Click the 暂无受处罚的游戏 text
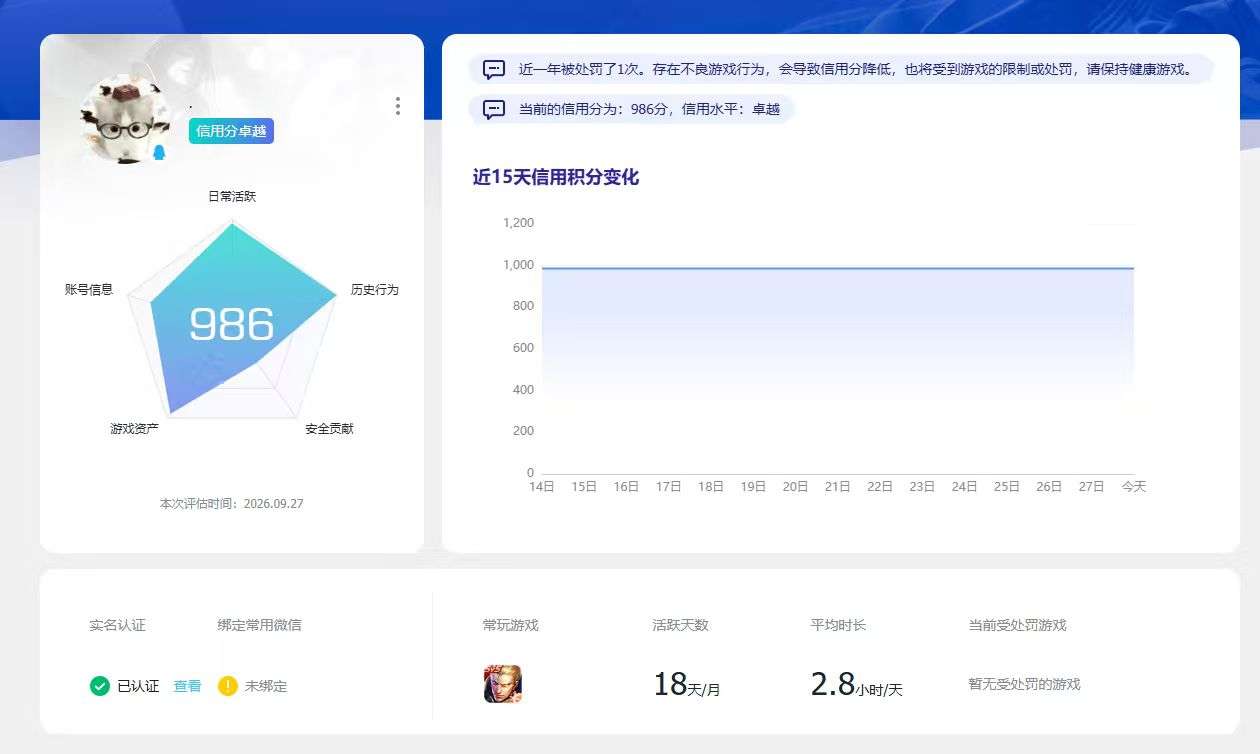The width and height of the screenshot is (1260, 754). click(1024, 685)
